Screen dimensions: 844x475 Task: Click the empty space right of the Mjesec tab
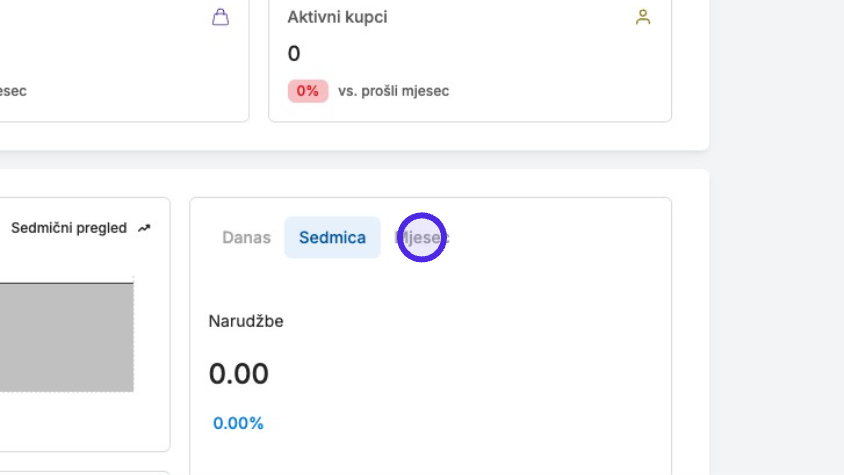(560, 238)
